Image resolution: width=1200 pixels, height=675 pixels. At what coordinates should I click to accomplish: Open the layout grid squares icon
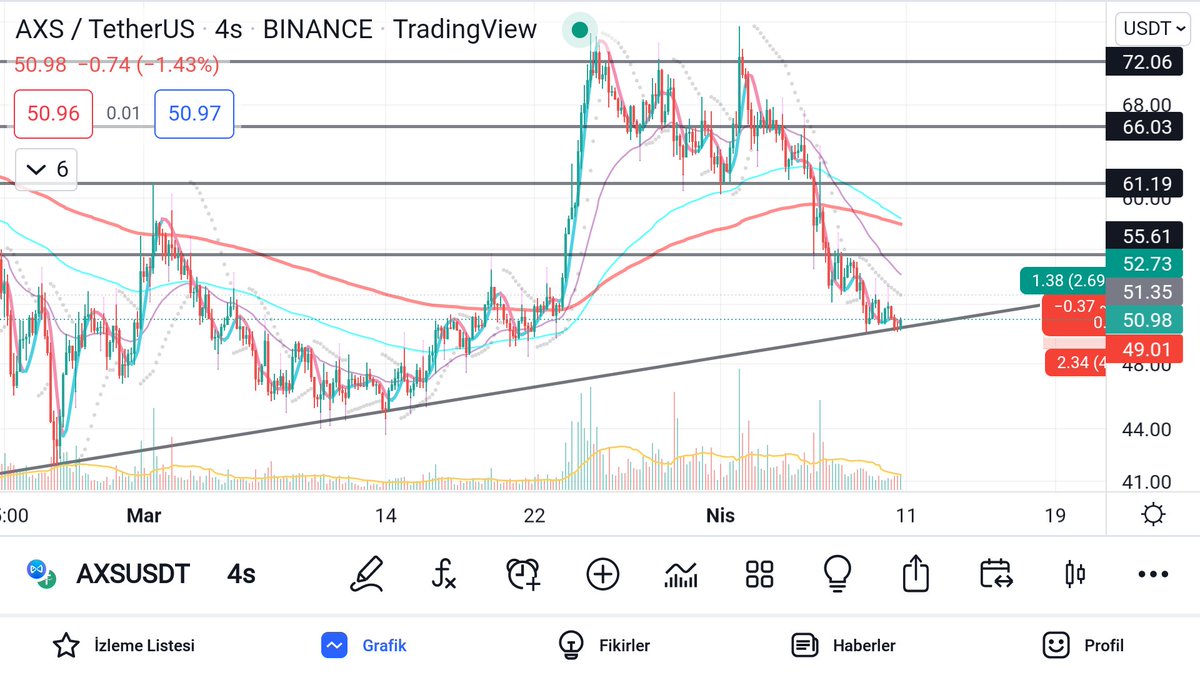coord(760,574)
